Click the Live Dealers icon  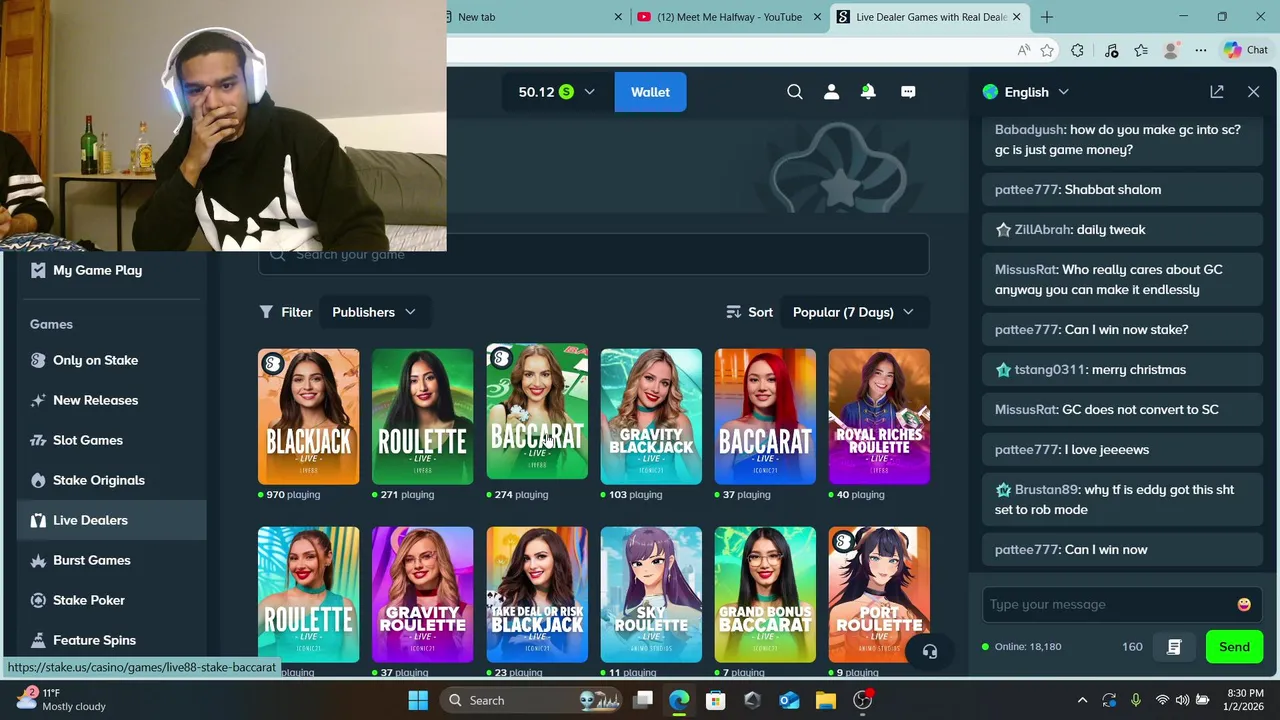click(x=38, y=520)
